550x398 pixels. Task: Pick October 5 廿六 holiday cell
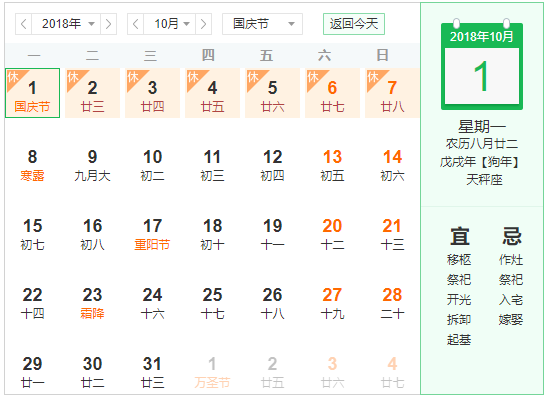(273, 93)
